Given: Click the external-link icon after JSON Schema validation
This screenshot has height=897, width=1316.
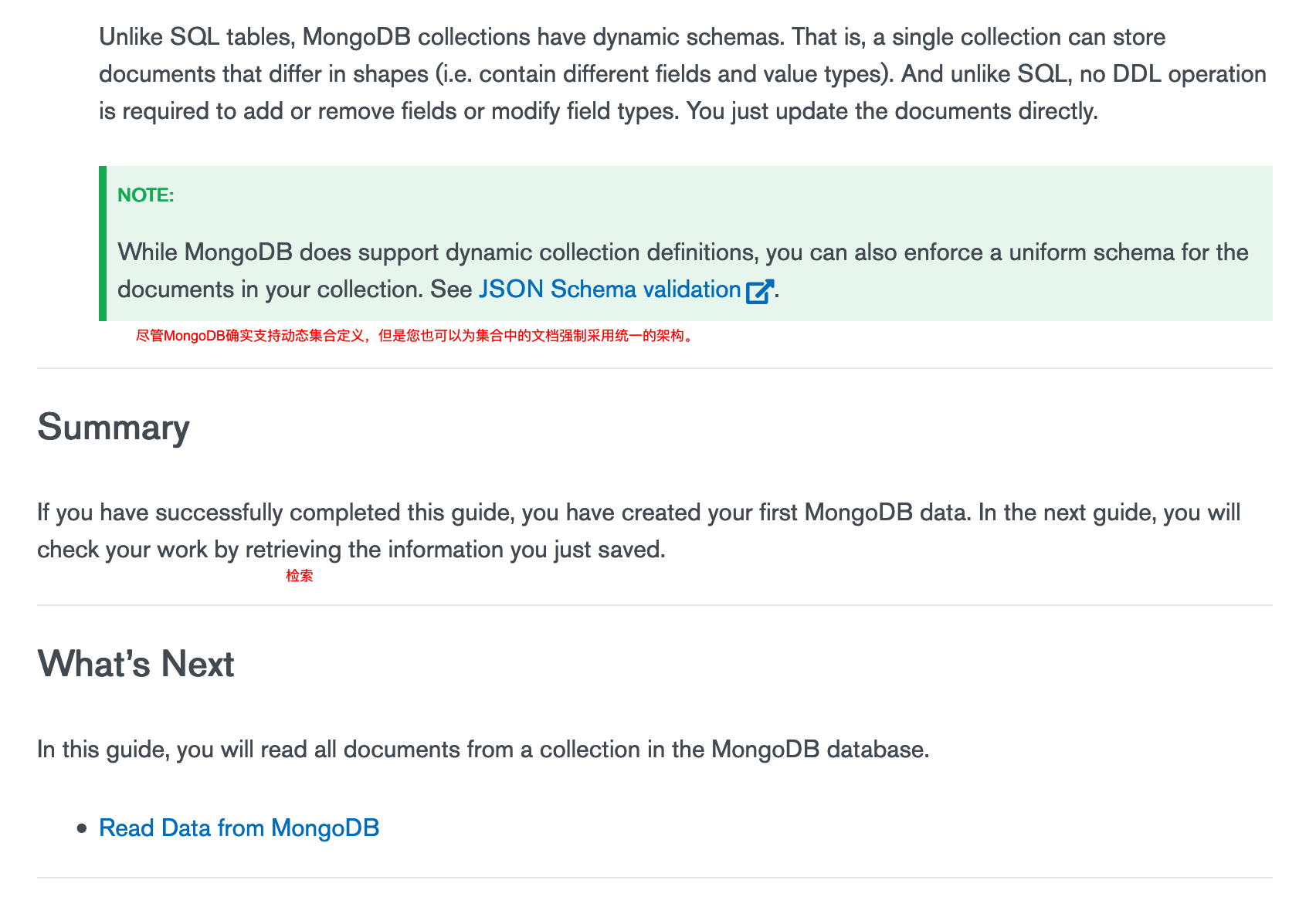Looking at the screenshot, I should point(760,291).
